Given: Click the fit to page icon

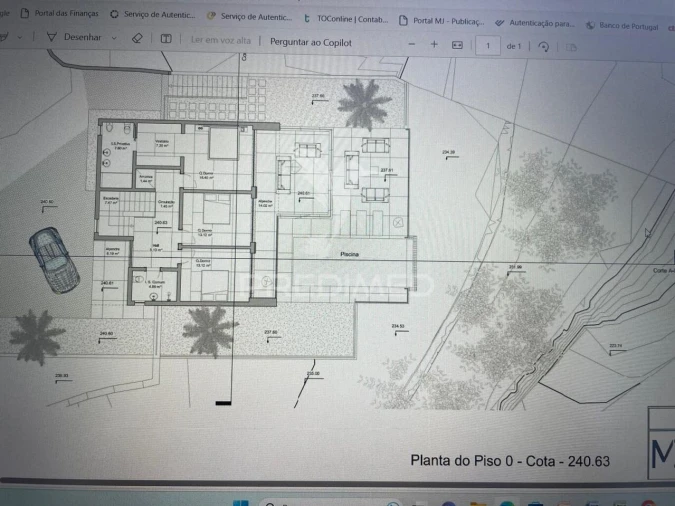Looking at the screenshot, I should pos(458,45).
